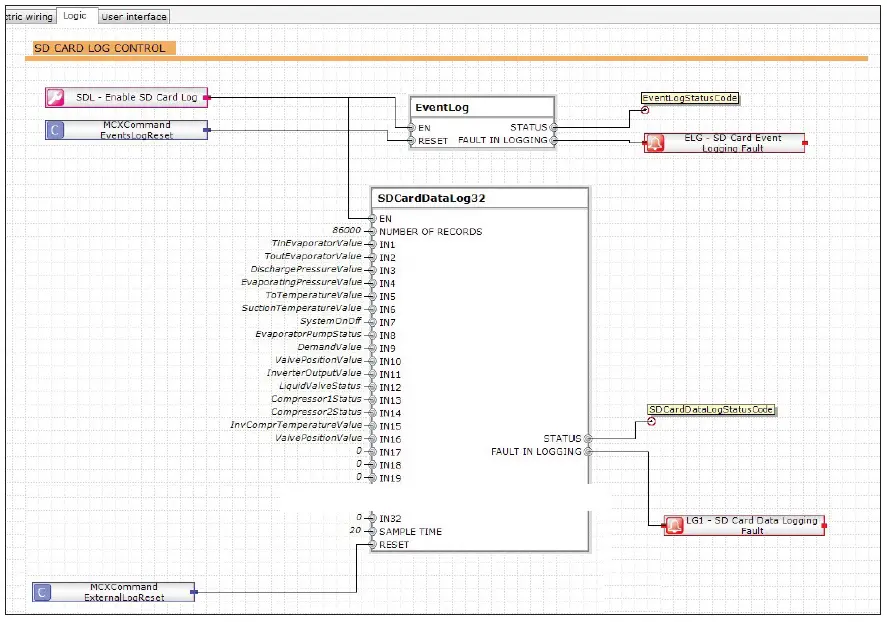Select the blue C icon on MCXCommand EventsLogReset

point(53,130)
